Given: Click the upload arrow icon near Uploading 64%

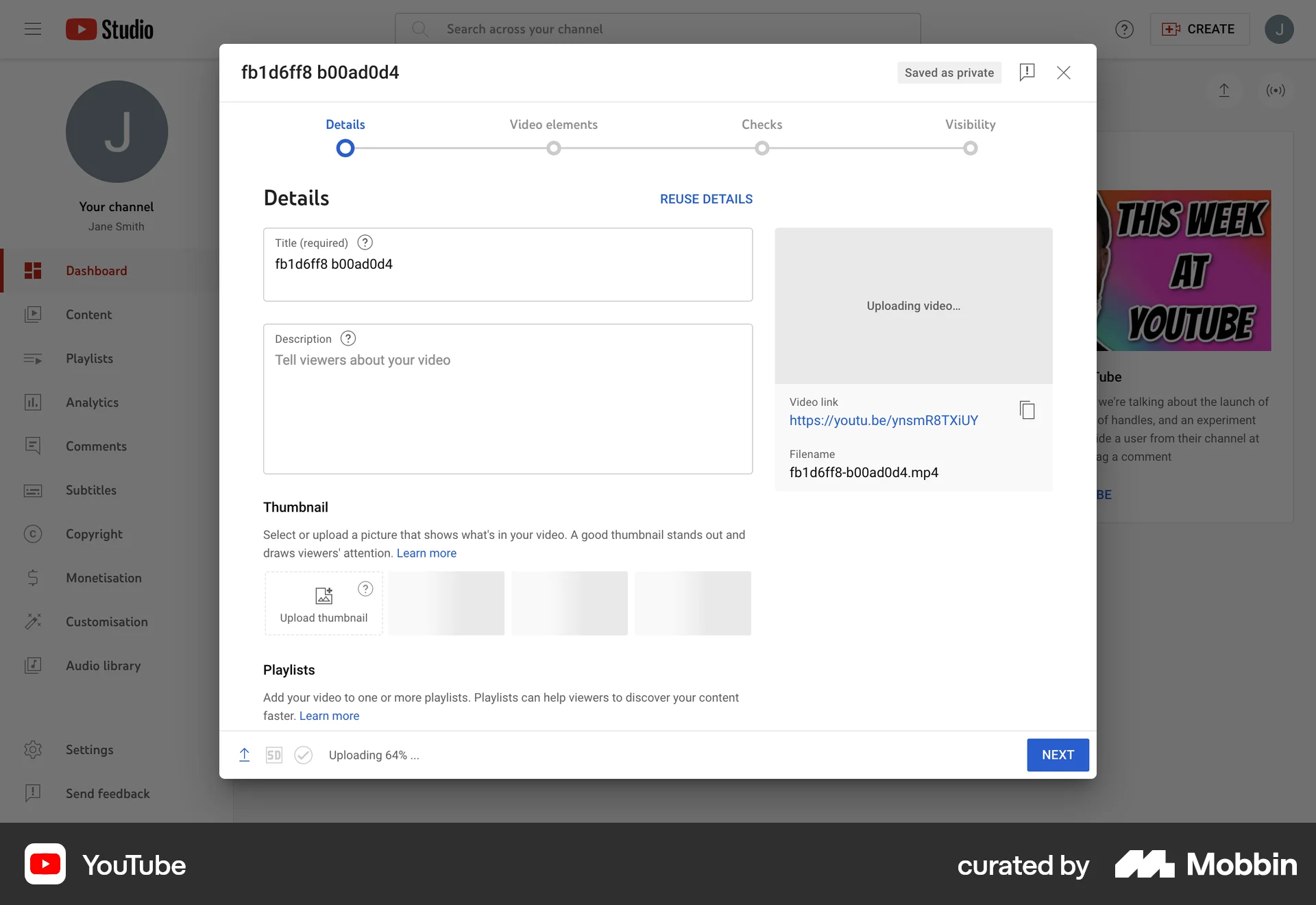Looking at the screenshot, I should [x=245, y=755].
